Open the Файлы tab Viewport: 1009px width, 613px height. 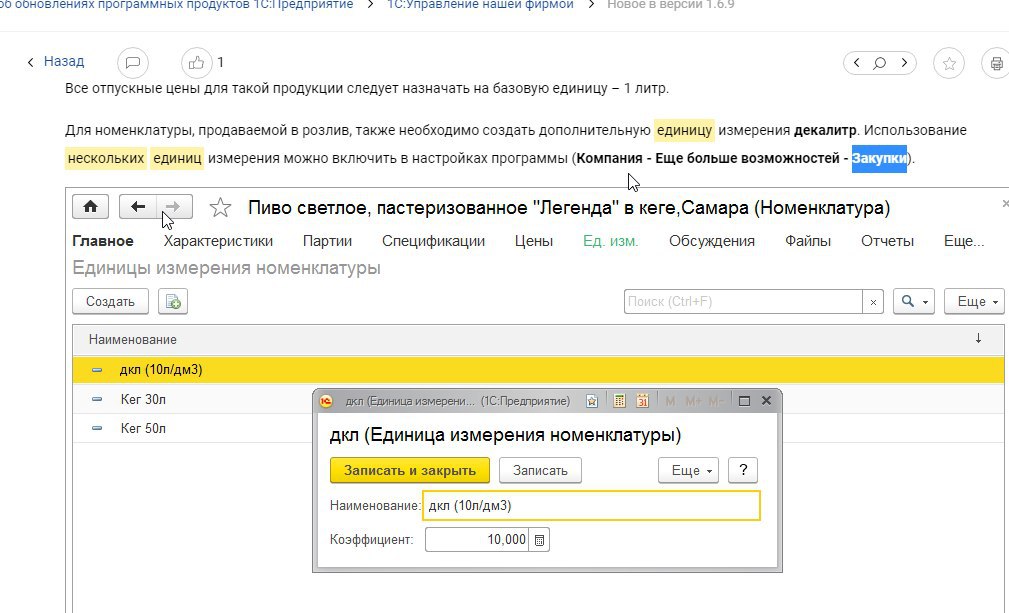click(x=808, y=241)
